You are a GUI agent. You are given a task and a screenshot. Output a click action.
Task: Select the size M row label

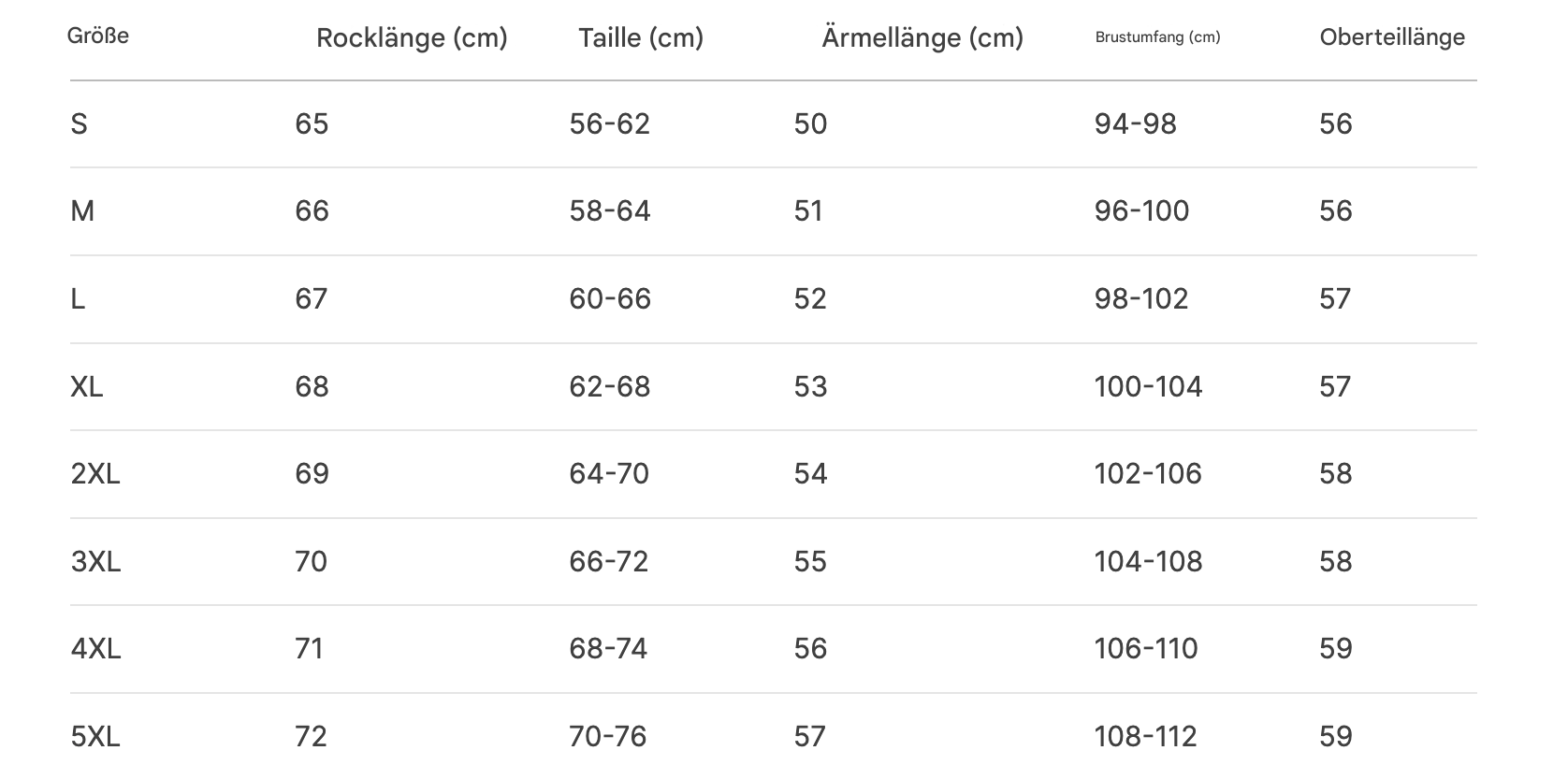point(82,211)
